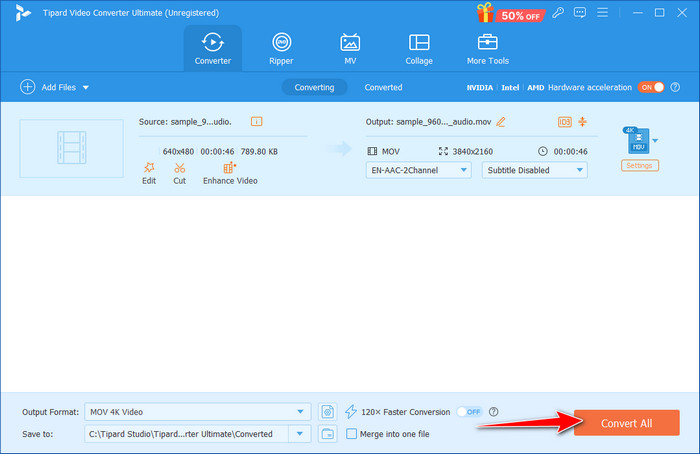Open the hamburger menu icon
The width and height of the screenshot is (700, 454).
[x=602, y=12]
